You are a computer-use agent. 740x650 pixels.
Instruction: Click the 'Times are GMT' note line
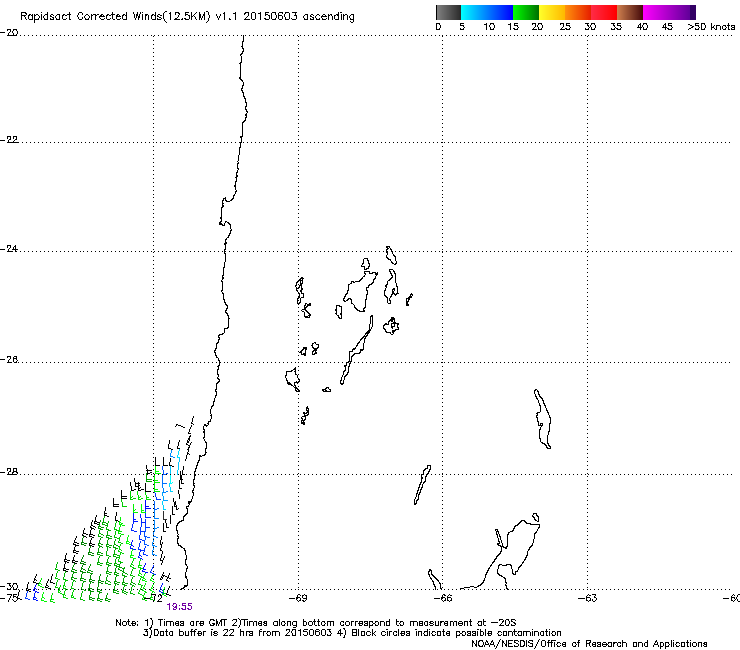point(316,623)
